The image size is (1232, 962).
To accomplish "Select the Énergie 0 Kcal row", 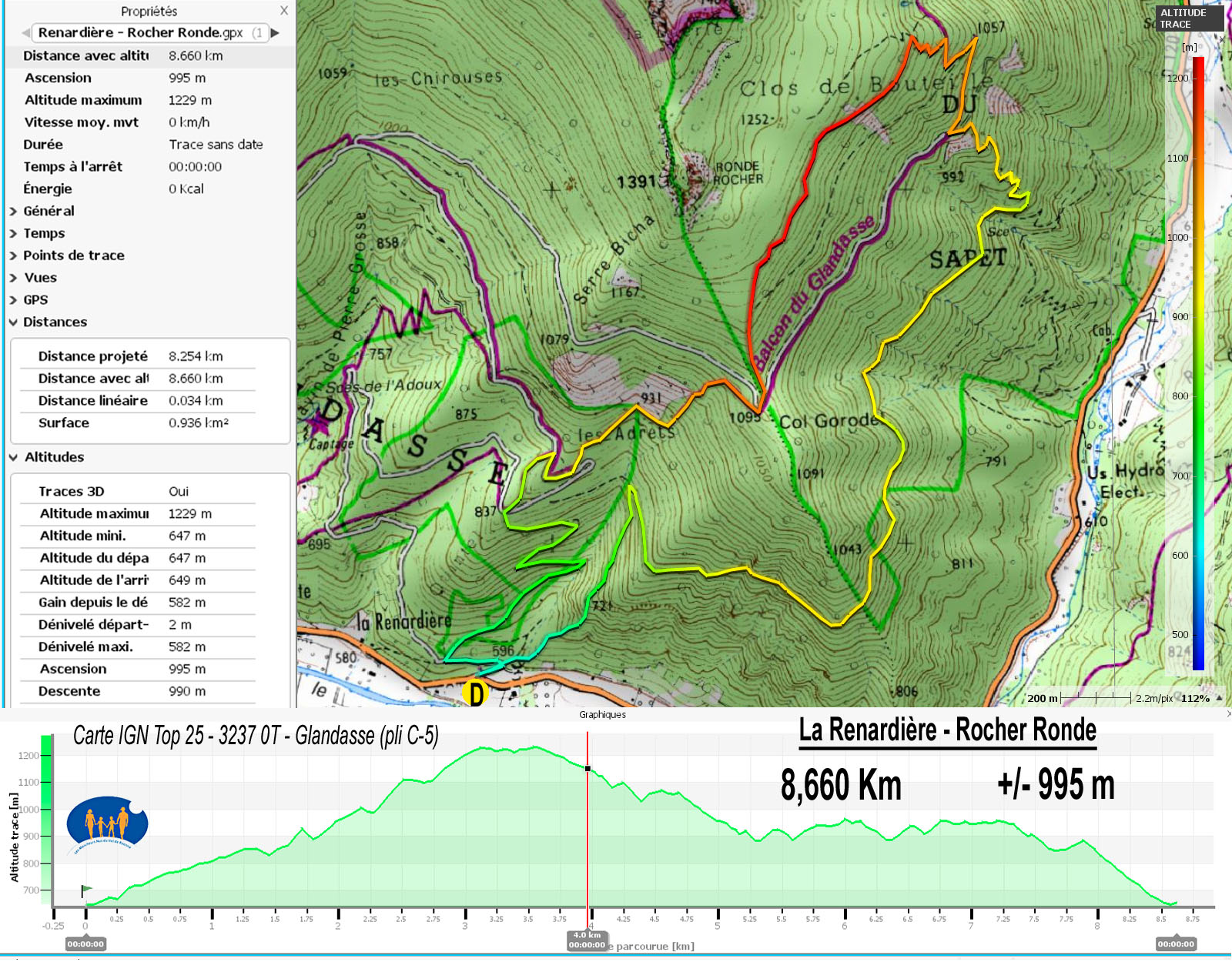I will (x=150, y=189).
